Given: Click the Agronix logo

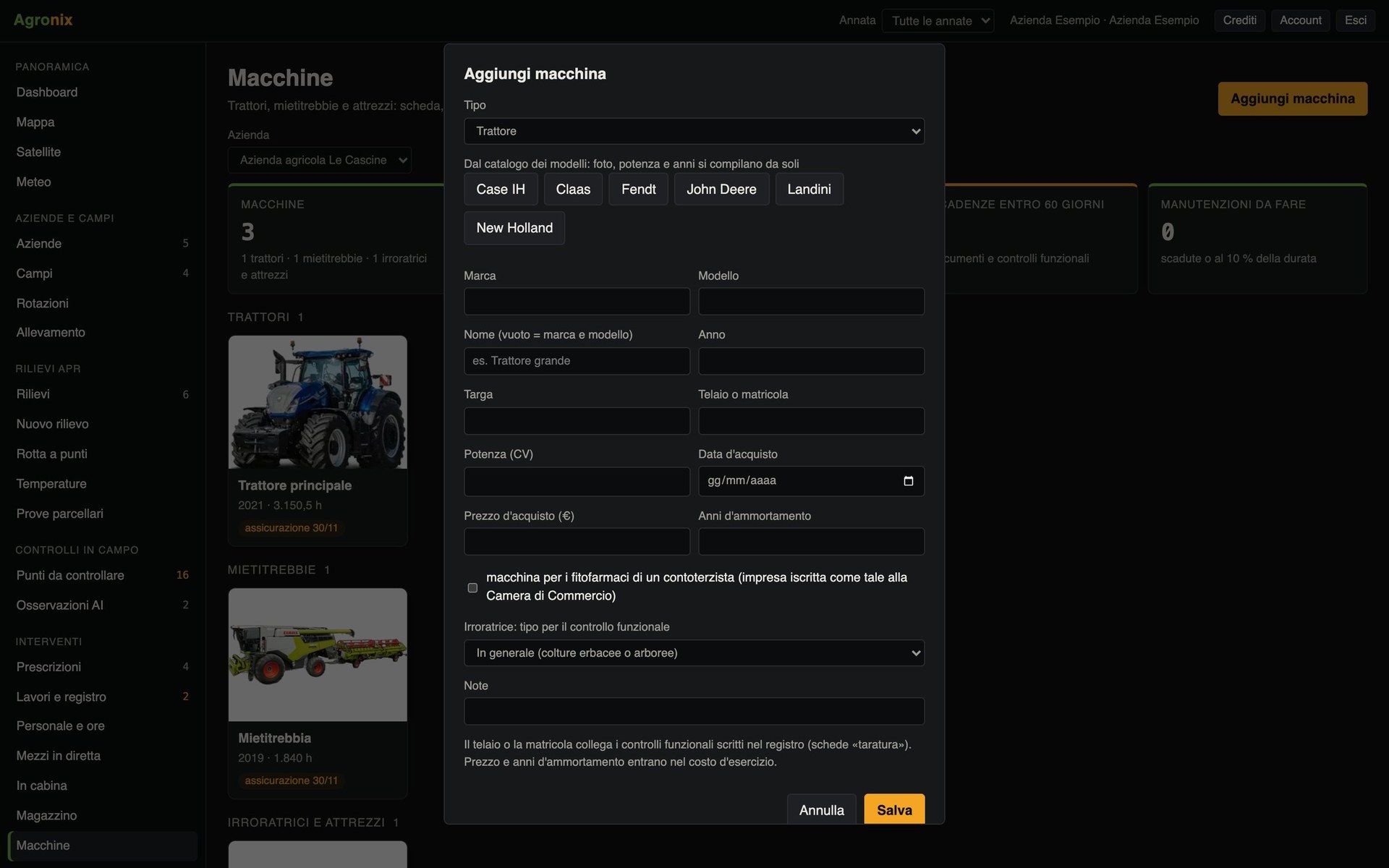Looking at the screenshot, I should pyautogui.click(x=43, y=20).
